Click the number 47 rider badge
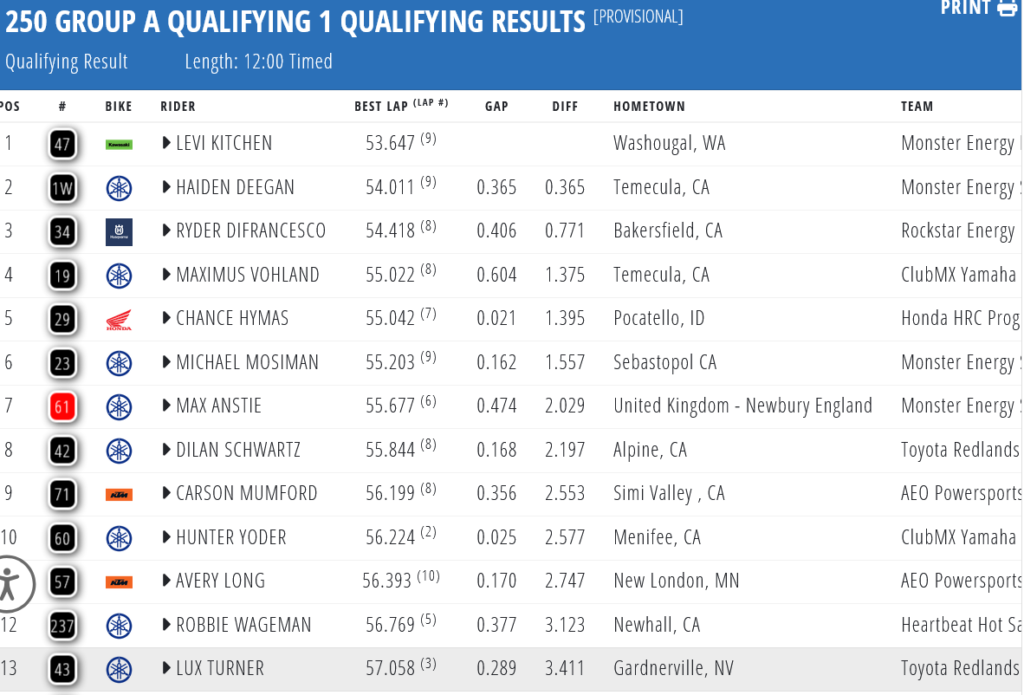This screenshot has height=695, width=1024. coord(63,144)
